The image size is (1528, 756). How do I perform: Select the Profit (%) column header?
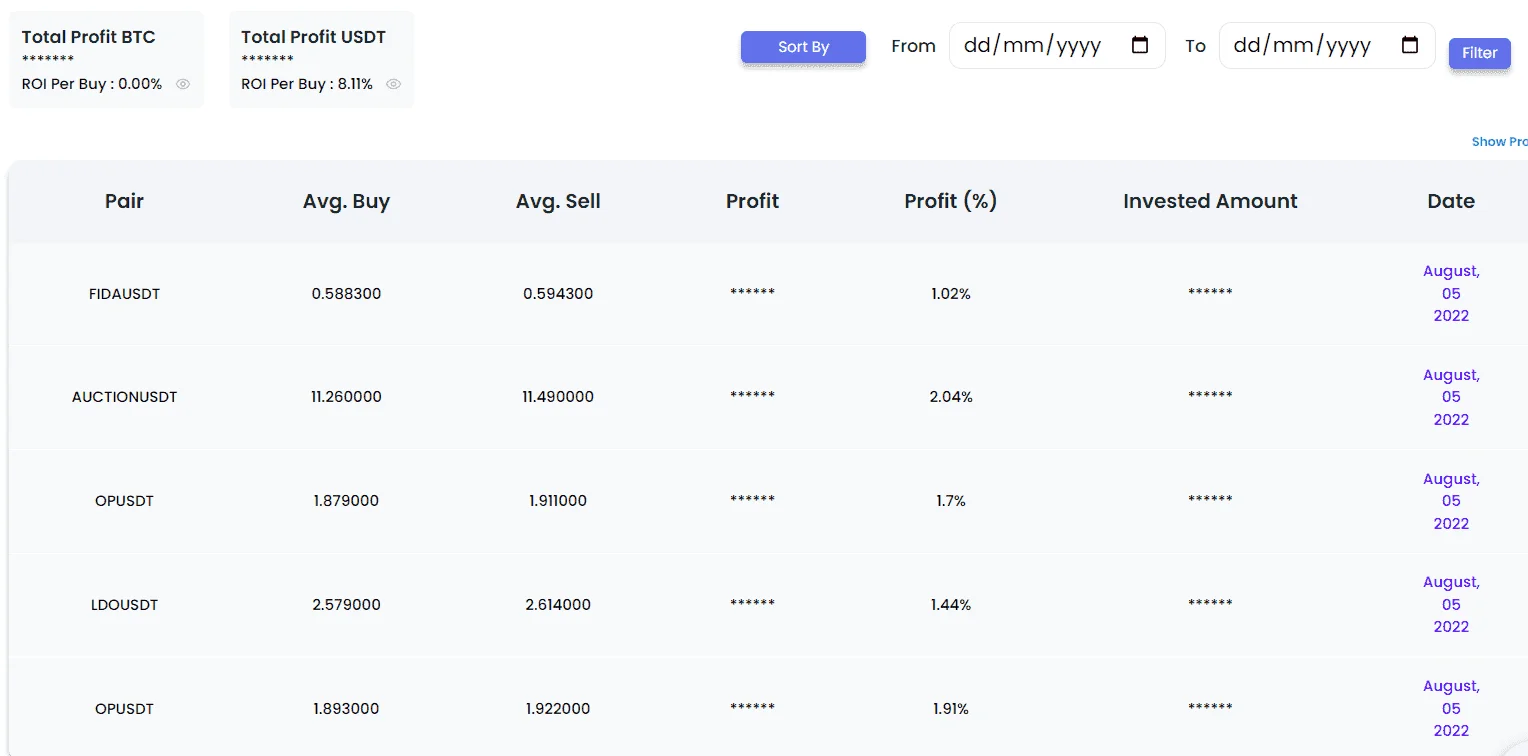click(x=950, y=201)
